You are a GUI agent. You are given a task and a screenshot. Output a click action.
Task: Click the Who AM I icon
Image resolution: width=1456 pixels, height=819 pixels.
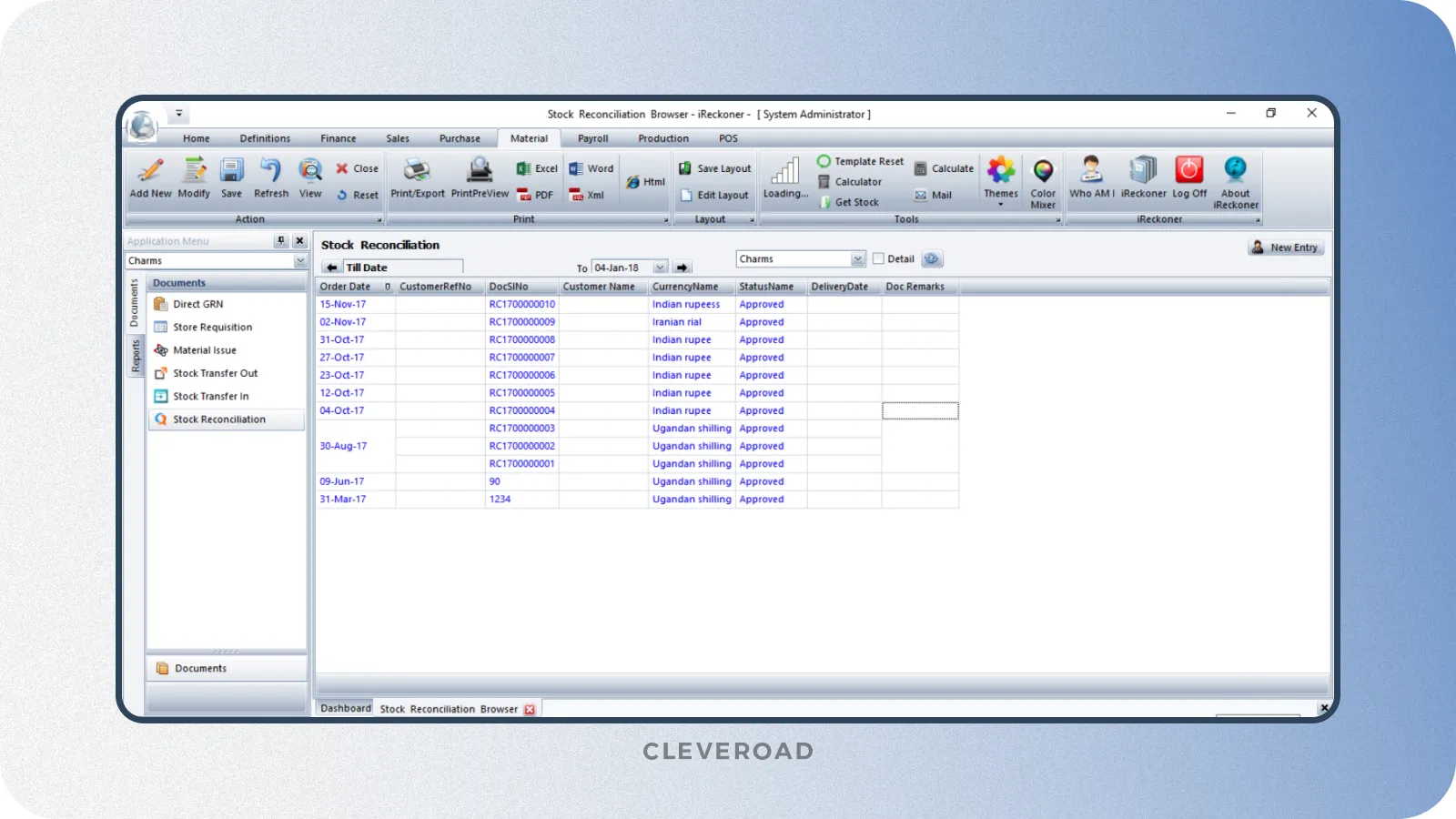click(1090, 177)
